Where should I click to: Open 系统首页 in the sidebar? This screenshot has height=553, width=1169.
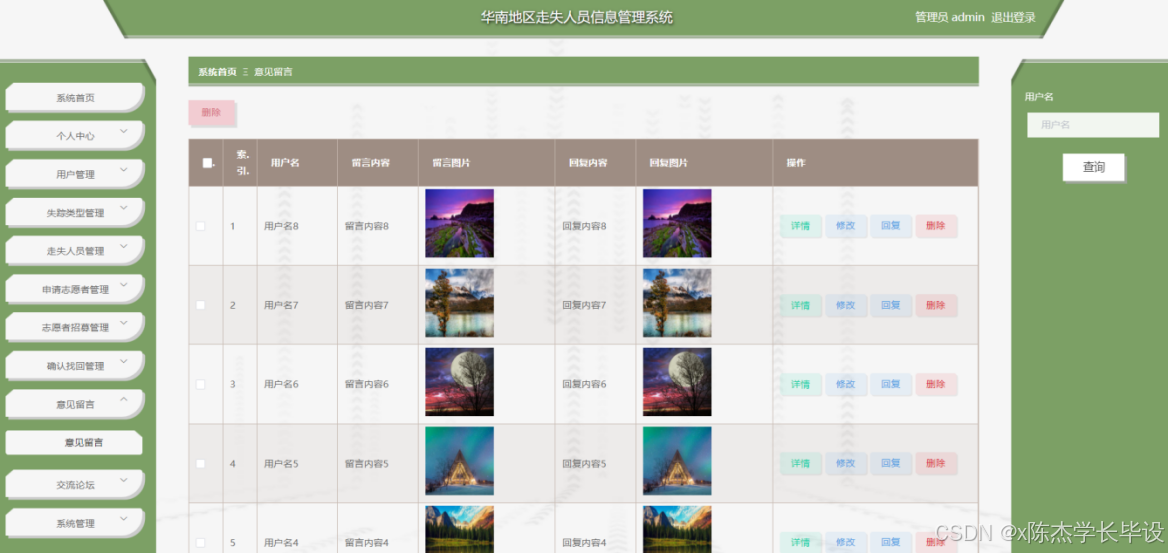click(75, 98)
